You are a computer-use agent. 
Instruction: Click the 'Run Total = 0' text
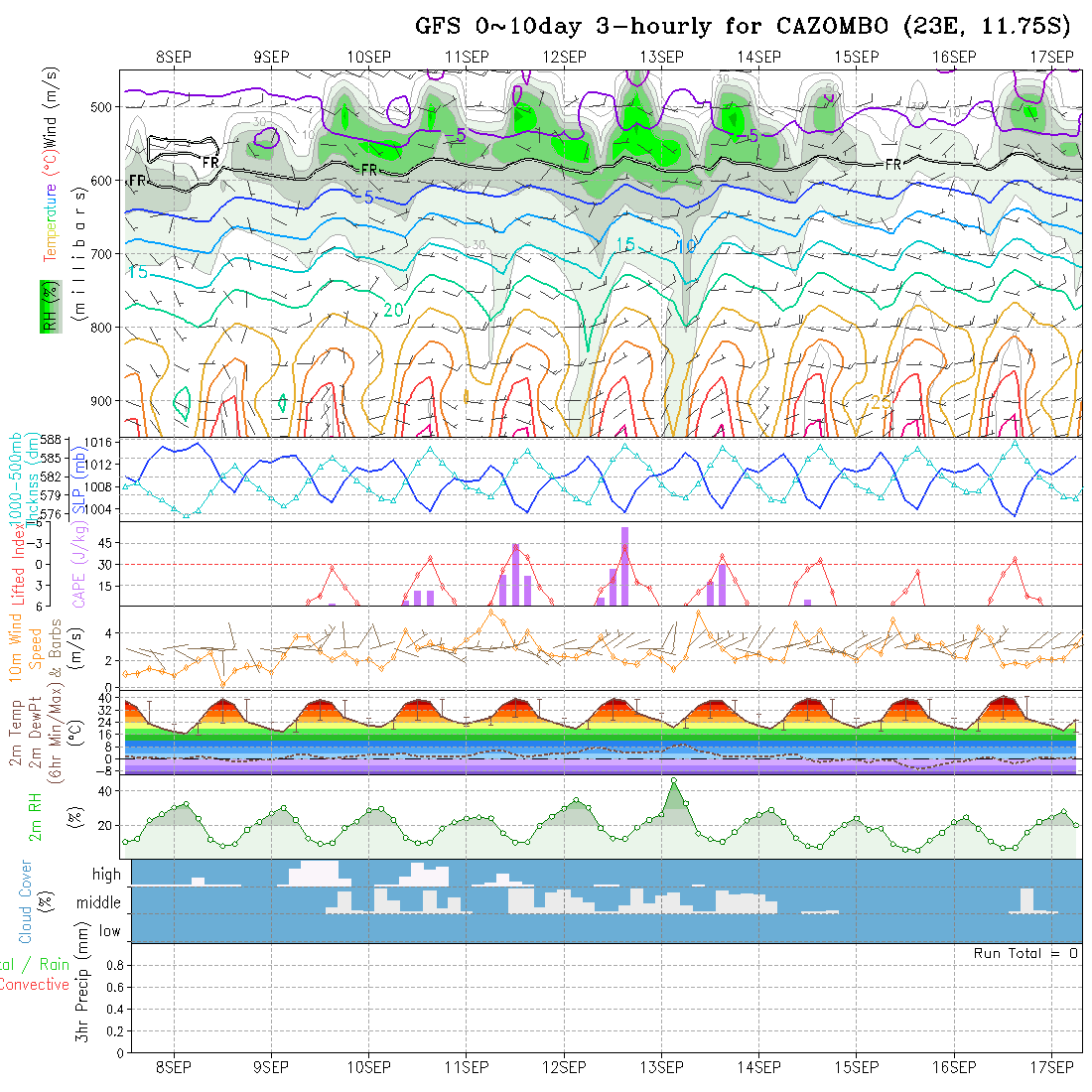coord(1025,953)
